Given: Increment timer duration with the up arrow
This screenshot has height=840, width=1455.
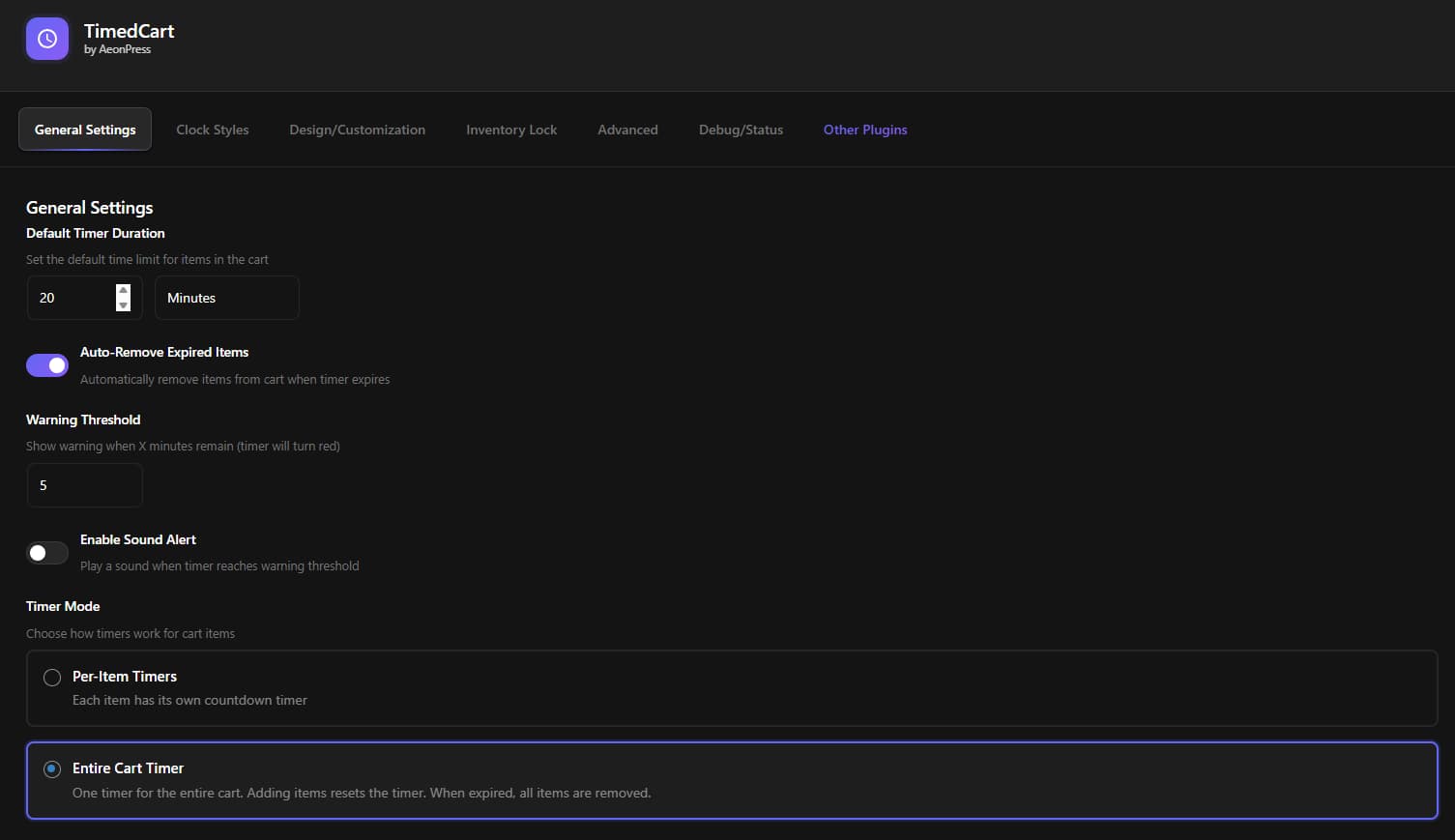Looking at the screenshot, I should [x=123, y=291].
